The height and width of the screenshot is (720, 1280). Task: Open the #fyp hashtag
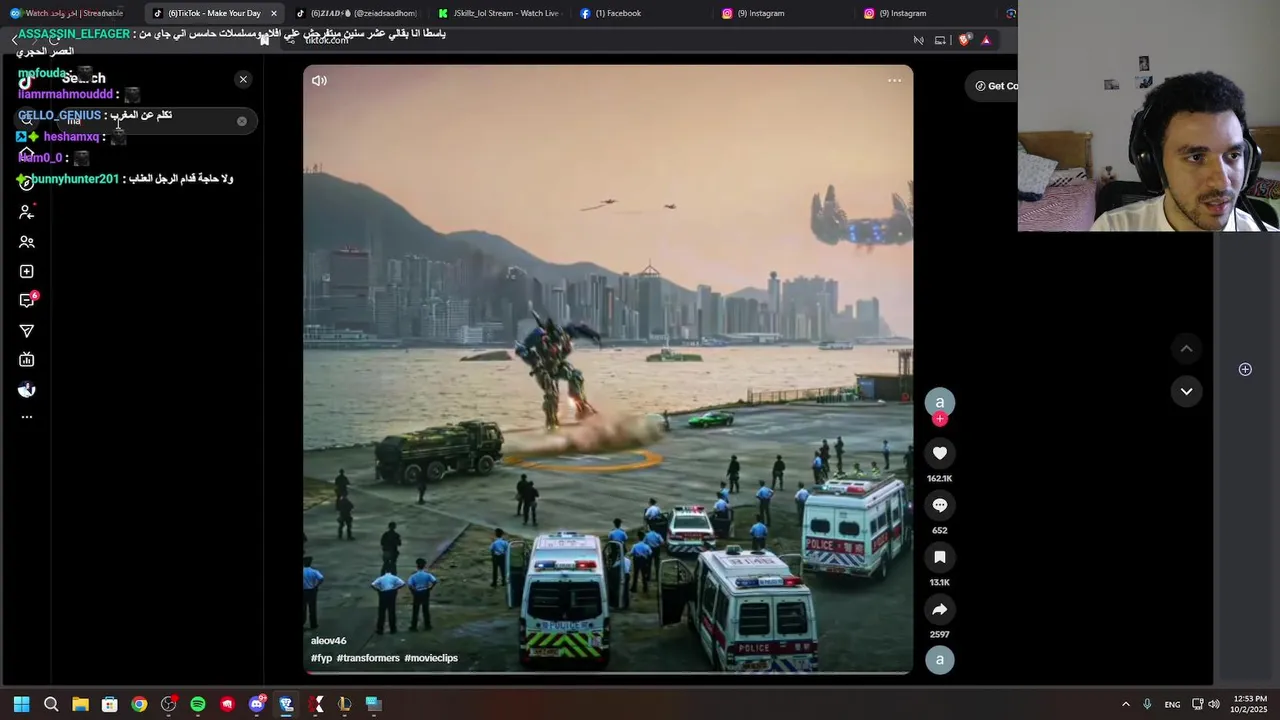coord(321,658)
